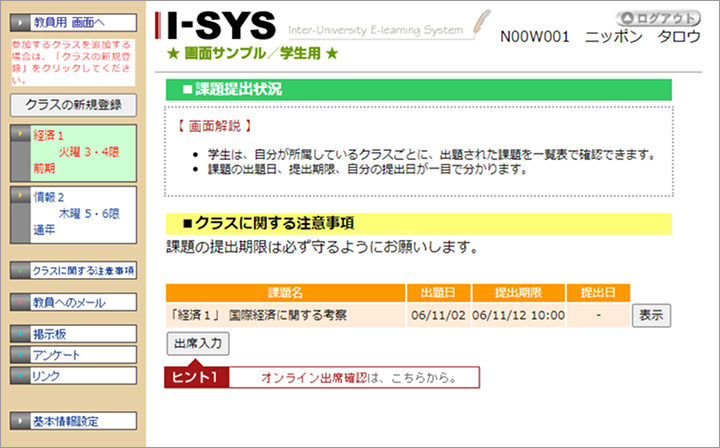Image resolution: width=720 pixels, height=448 pixels.
Task: Click the クラスの新規登録 button
Action: (x=73, y=105)
